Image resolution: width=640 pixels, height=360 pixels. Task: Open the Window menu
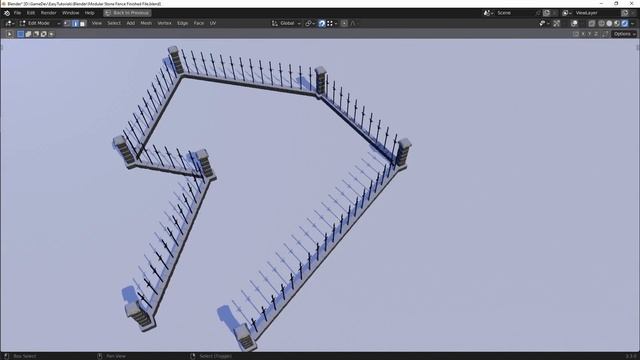pos(71,13)
